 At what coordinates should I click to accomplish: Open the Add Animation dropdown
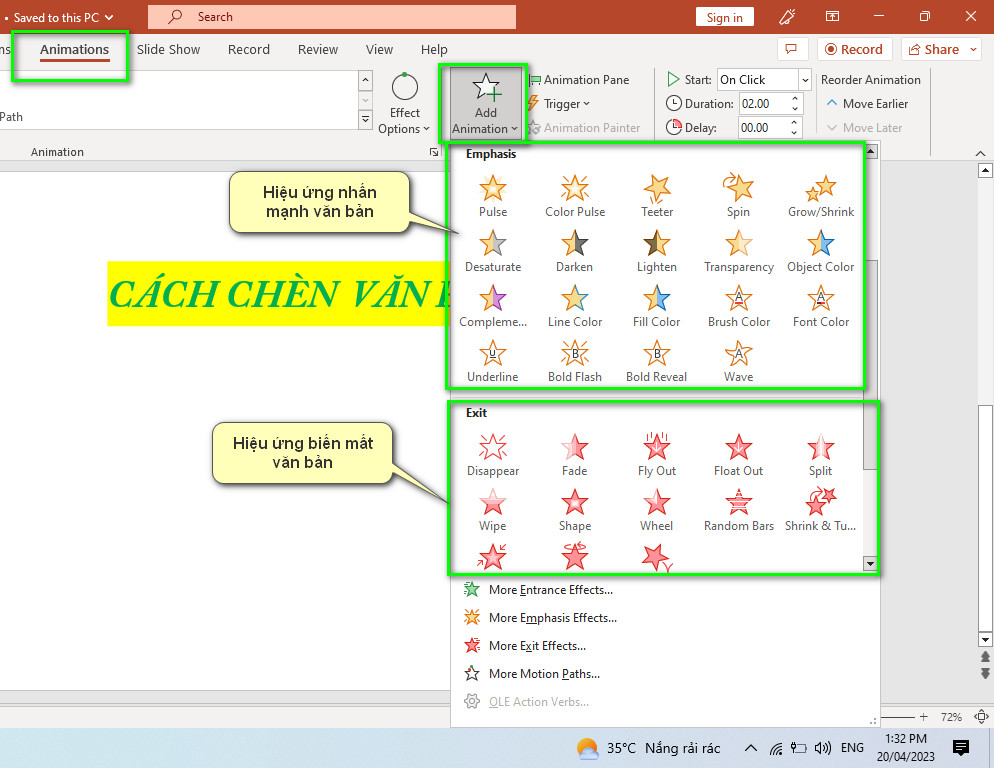[486, 103]
